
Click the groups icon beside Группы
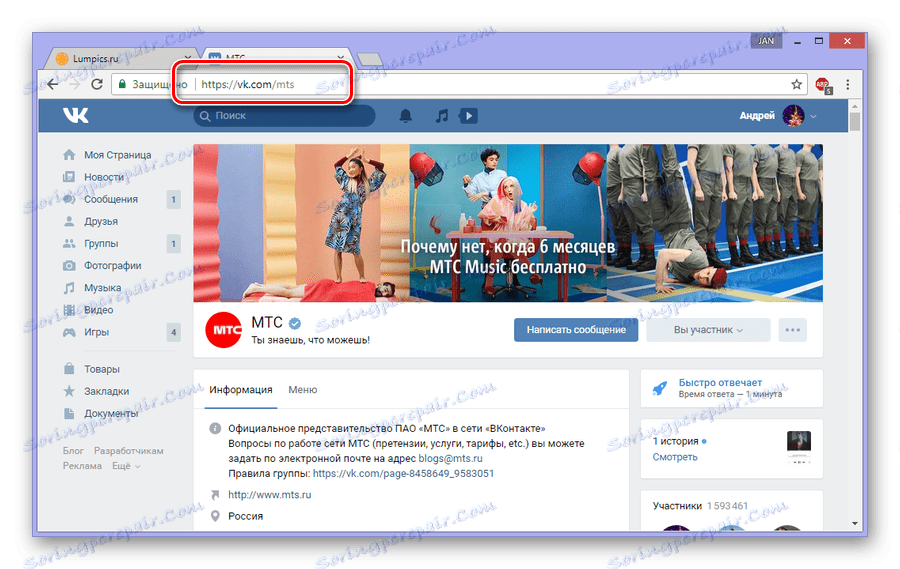(69, 243)
